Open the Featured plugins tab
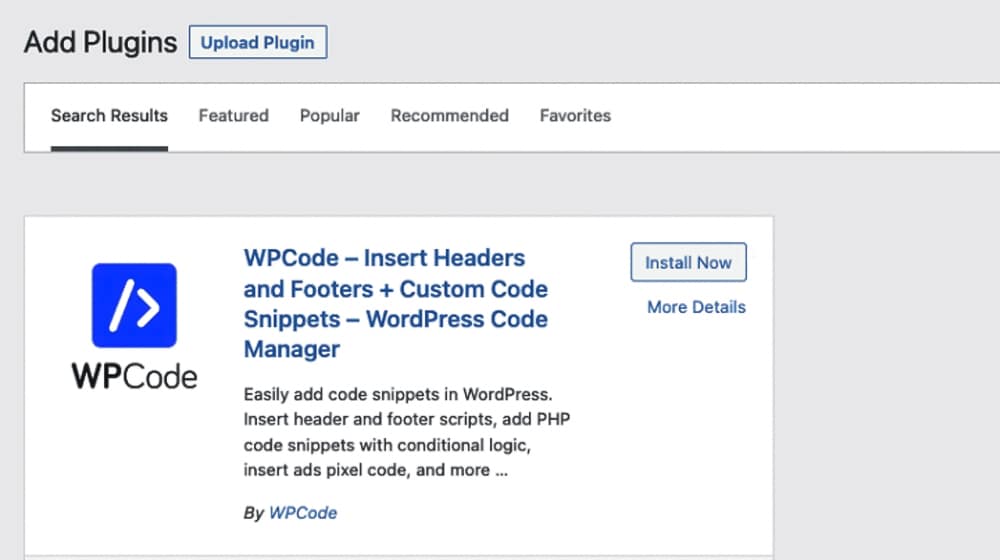 click(x=233, y=116)
